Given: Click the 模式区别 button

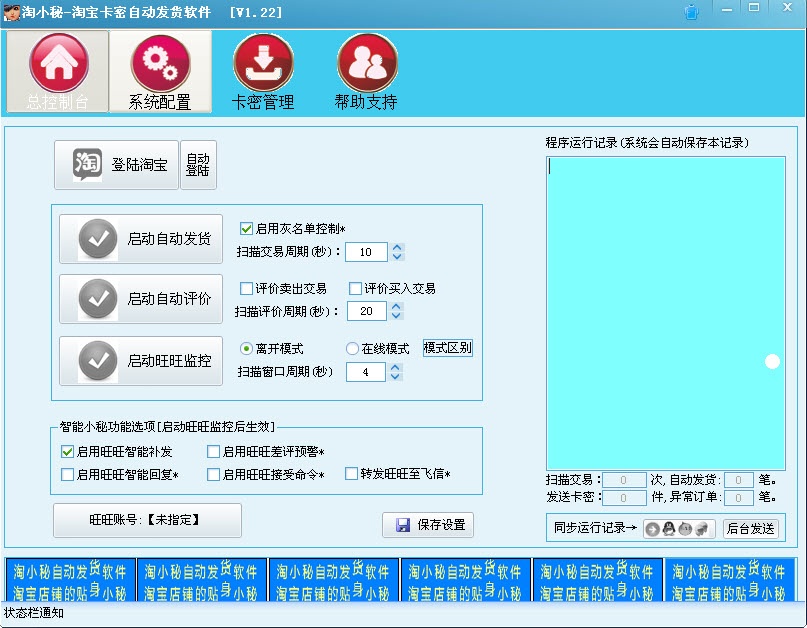Looking at the screenshot, I should [447, 348].
